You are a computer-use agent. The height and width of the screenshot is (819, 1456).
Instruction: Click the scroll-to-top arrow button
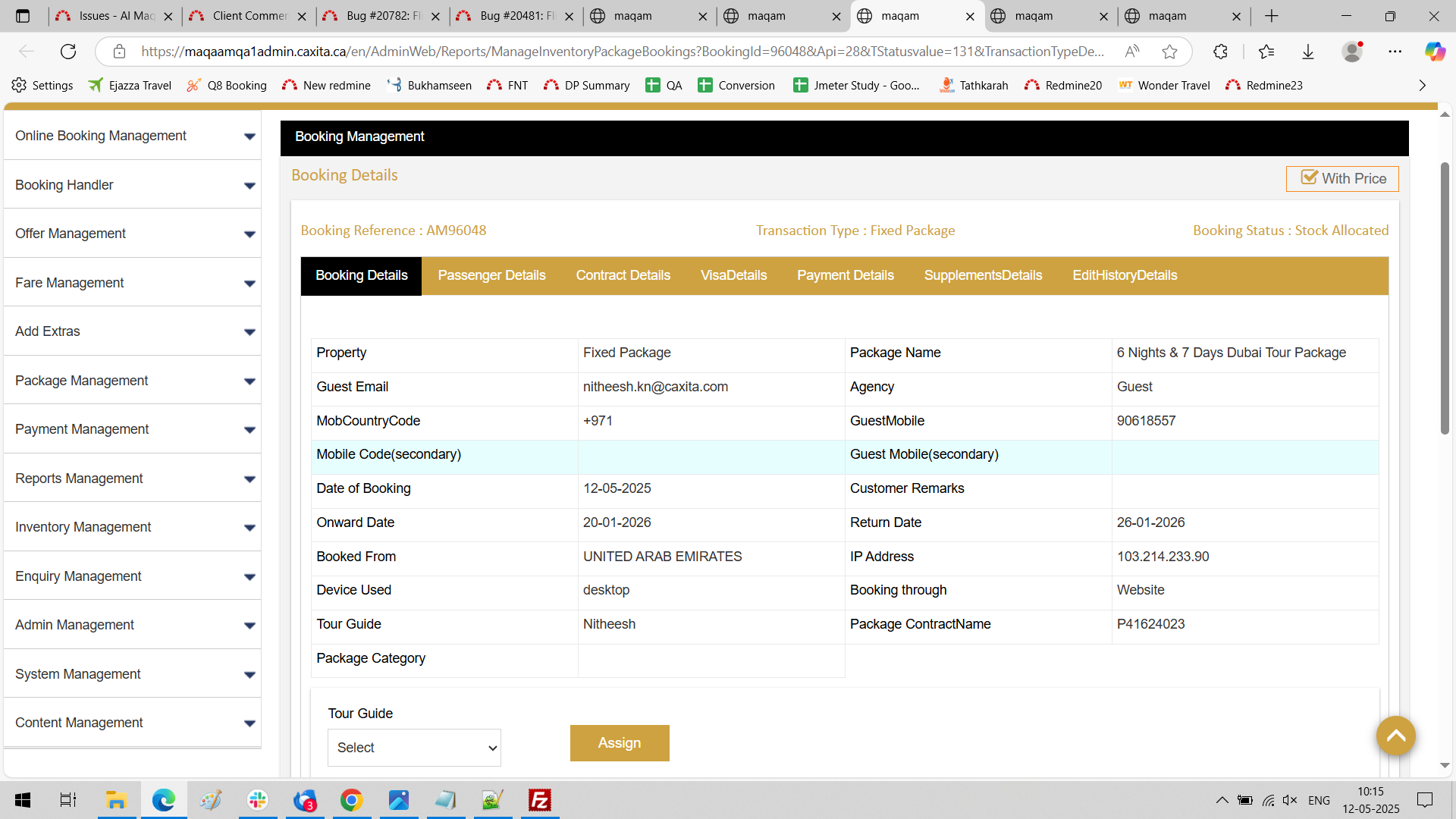tap(1395, 736)
